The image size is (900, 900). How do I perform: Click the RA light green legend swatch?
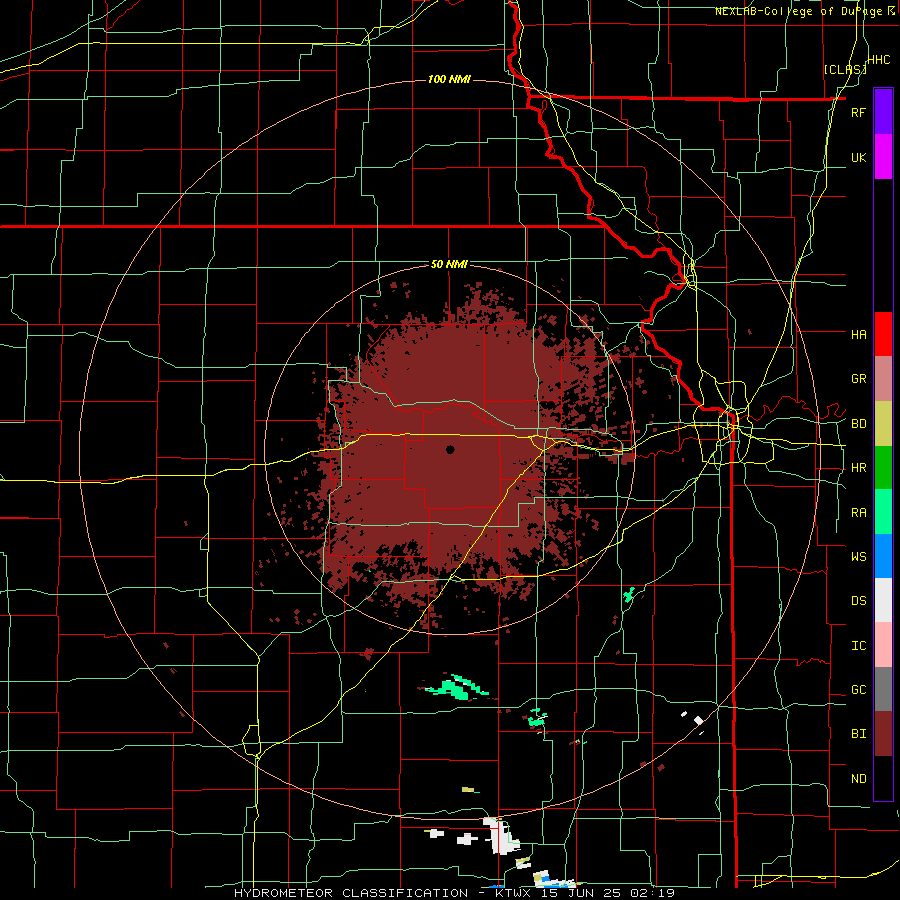click(883, 512)
